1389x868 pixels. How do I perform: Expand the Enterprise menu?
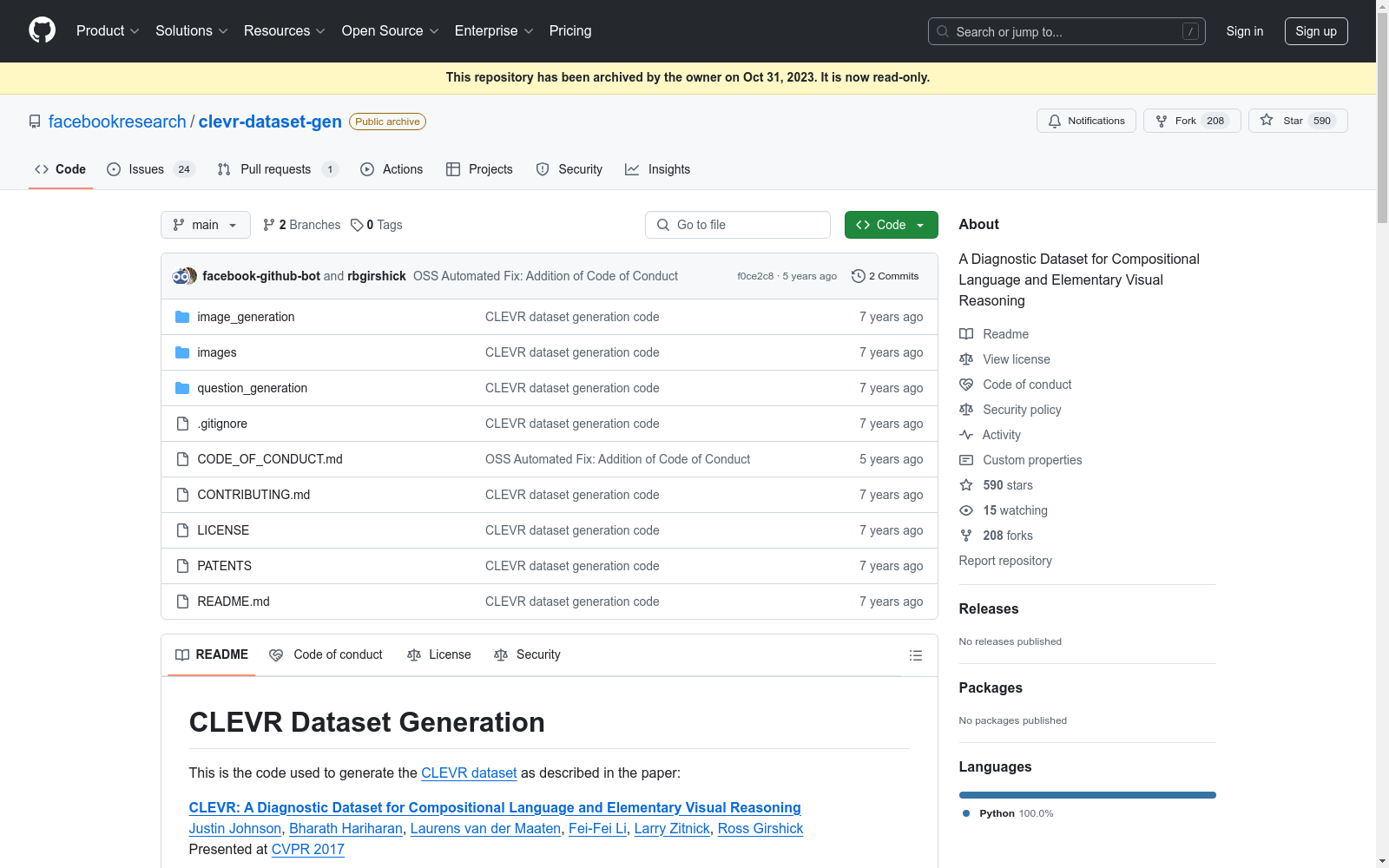494,31
